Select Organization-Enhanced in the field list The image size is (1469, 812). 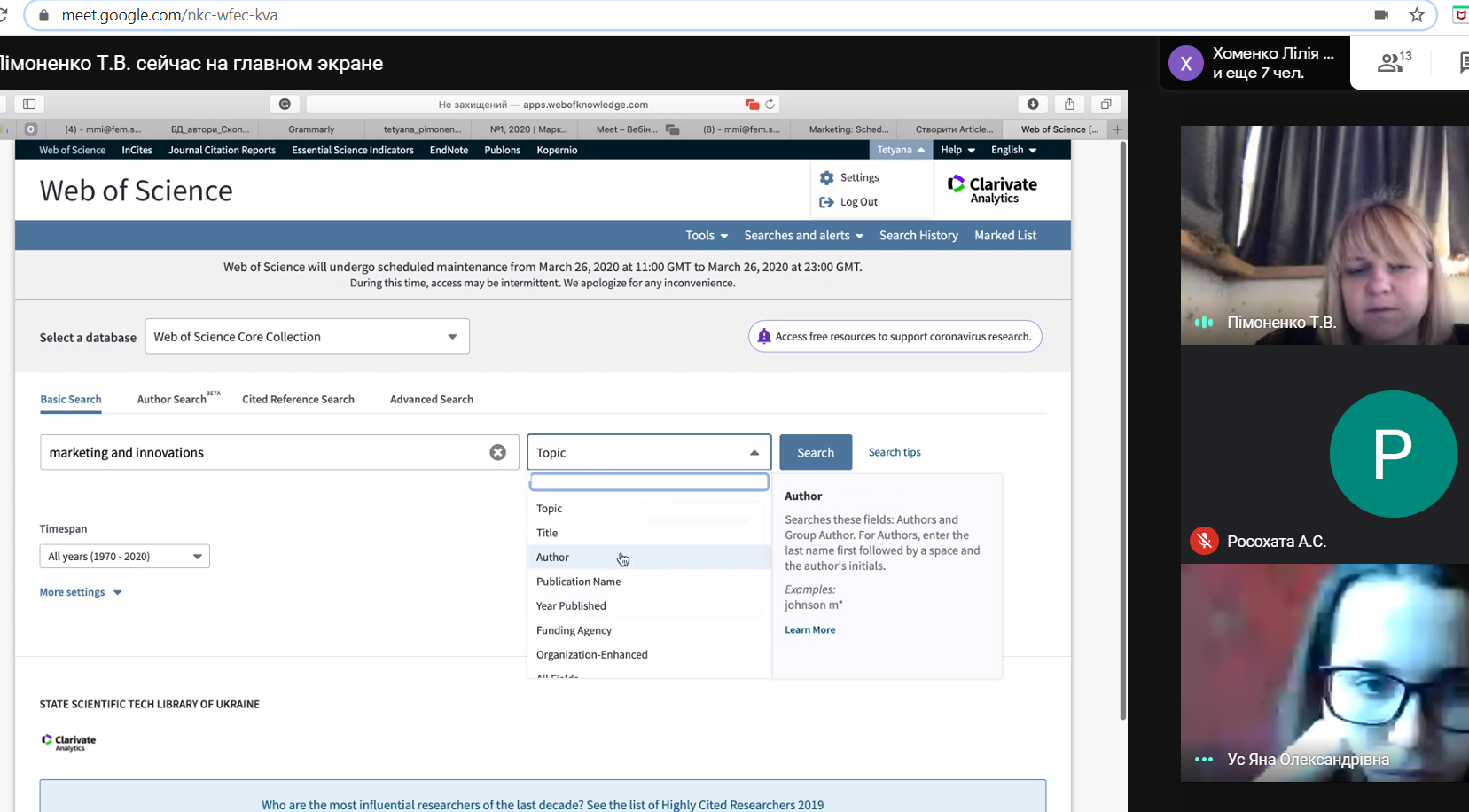point(649,654)
